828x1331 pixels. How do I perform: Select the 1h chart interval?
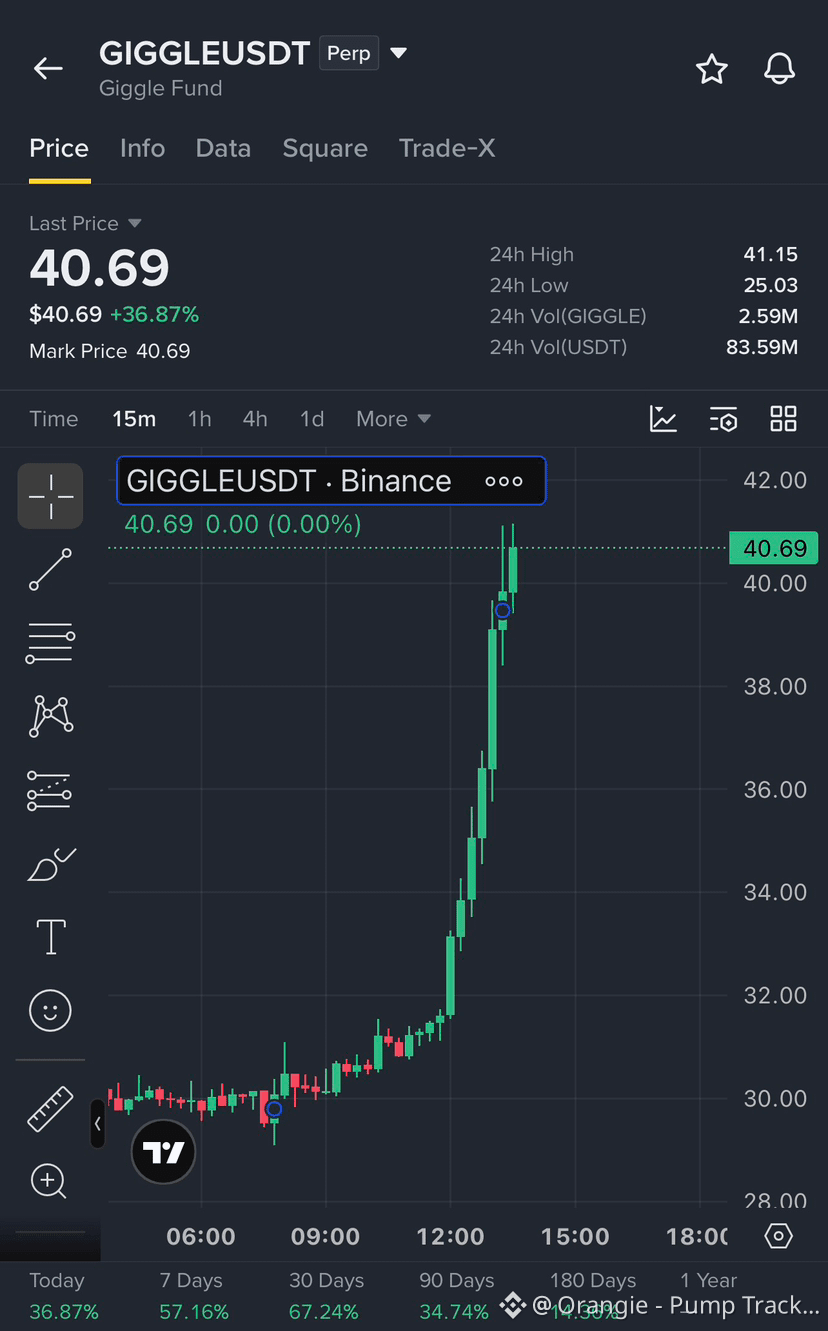[200, 419]
